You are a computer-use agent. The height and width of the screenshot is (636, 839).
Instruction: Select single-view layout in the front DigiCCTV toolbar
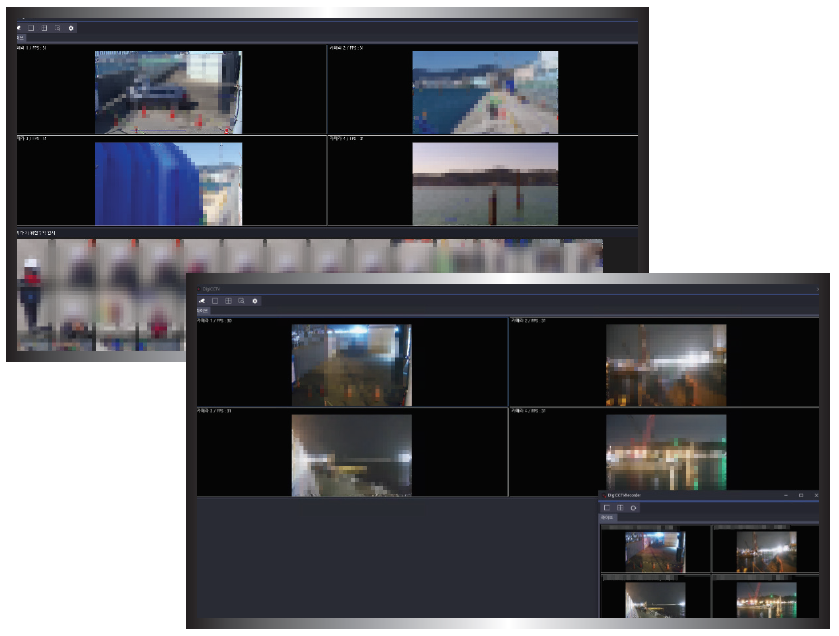[x=214, y=301]
